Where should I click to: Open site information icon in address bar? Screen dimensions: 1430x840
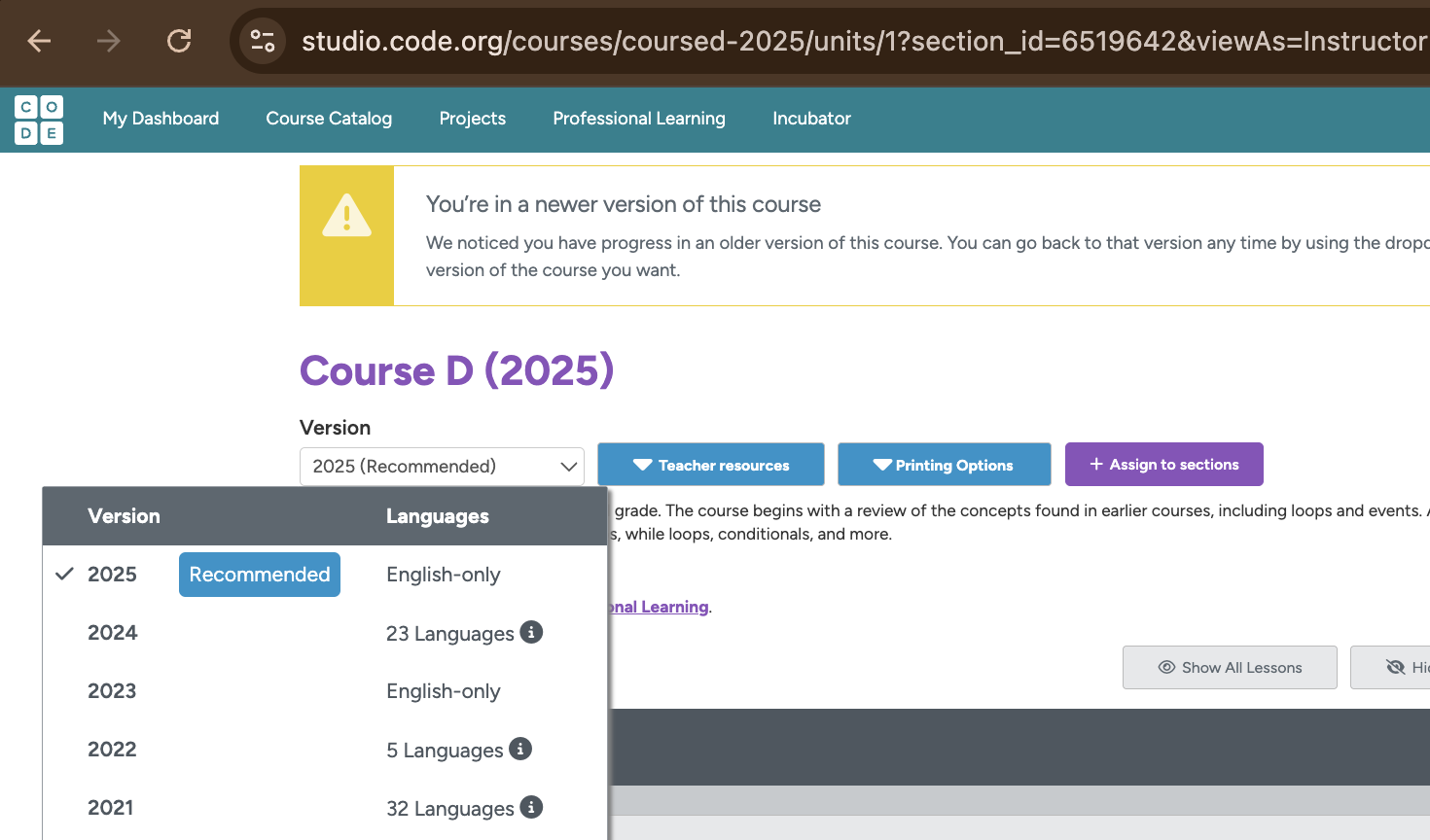pos(263,41)
